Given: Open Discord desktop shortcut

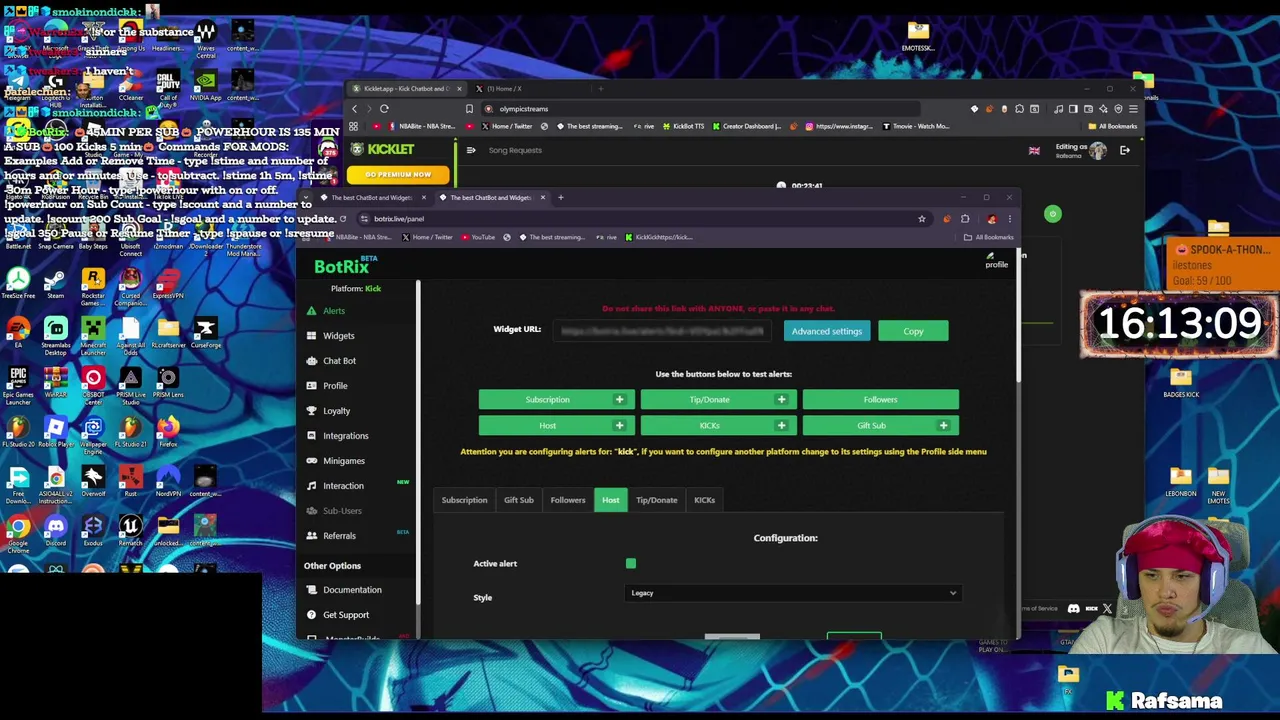Looking at the screenshot, I should point(55,530).
